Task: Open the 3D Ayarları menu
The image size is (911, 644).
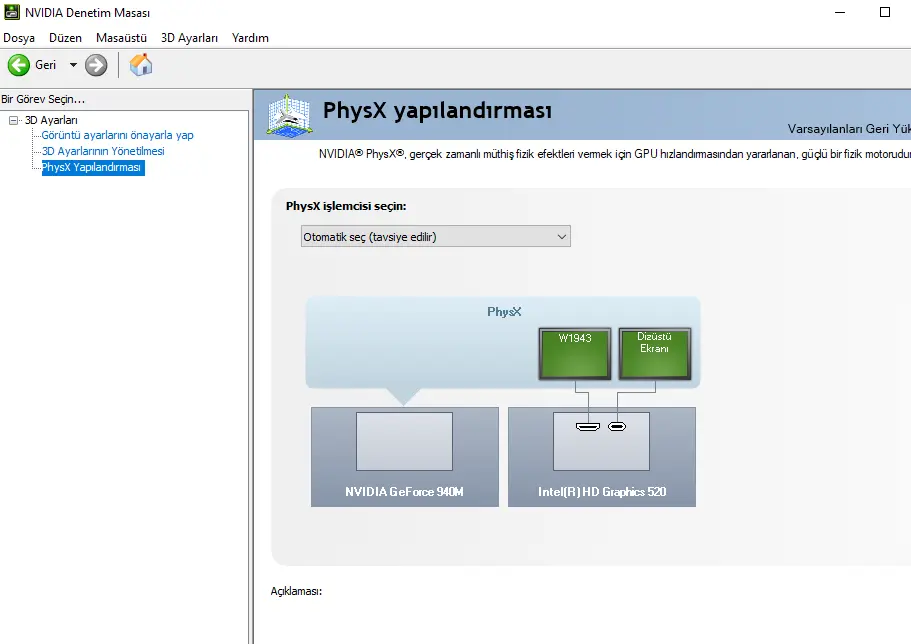Action: point(189,38)
